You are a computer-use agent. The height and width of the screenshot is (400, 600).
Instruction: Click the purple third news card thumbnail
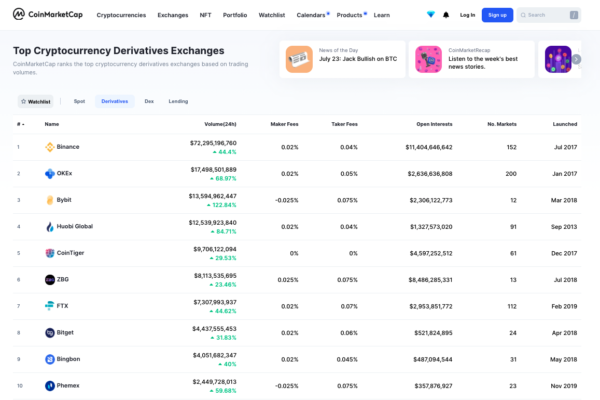(558, 59)
